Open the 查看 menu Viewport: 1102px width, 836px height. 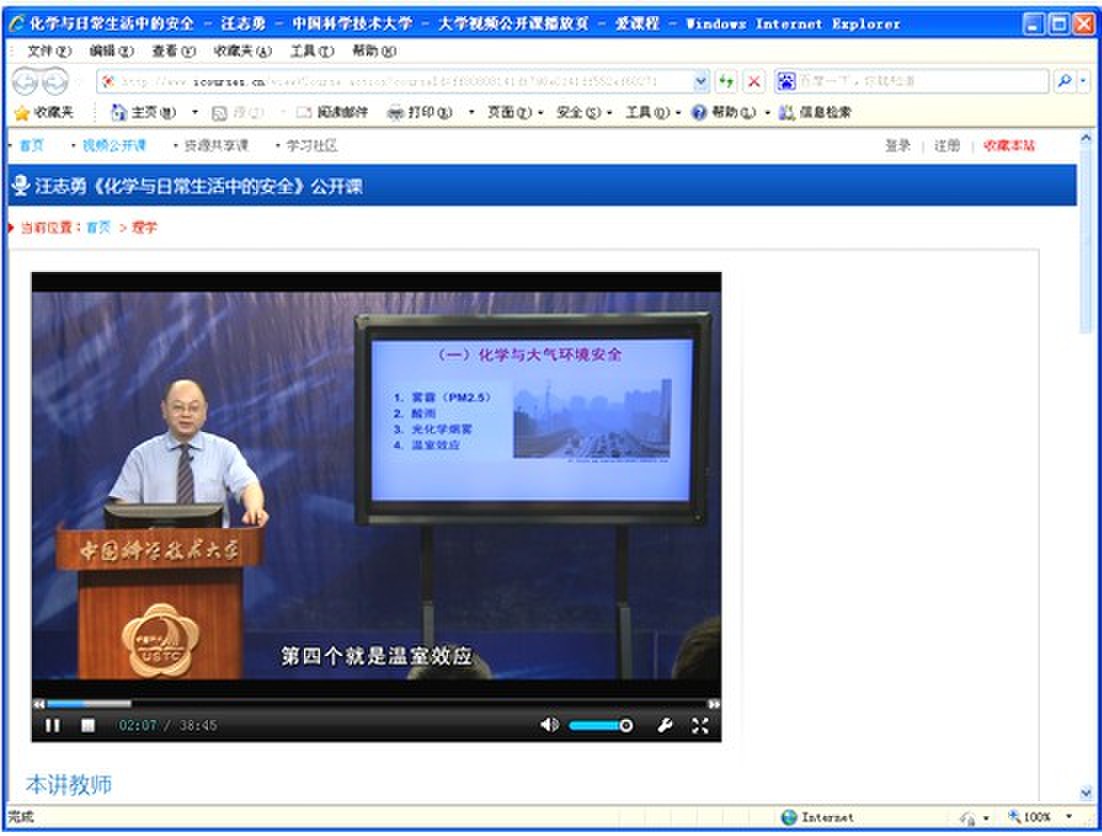point(169,50)
